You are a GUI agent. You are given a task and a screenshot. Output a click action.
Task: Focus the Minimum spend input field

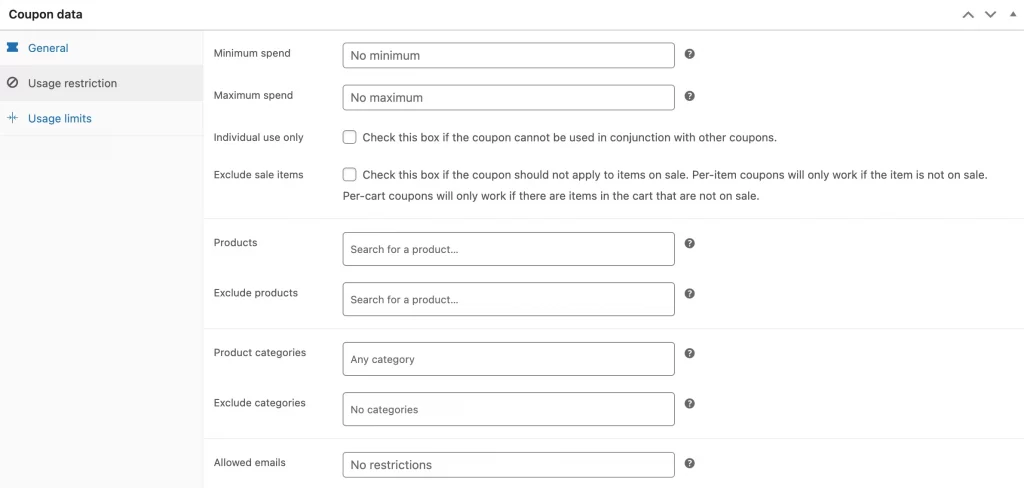[x=509, y=56]
